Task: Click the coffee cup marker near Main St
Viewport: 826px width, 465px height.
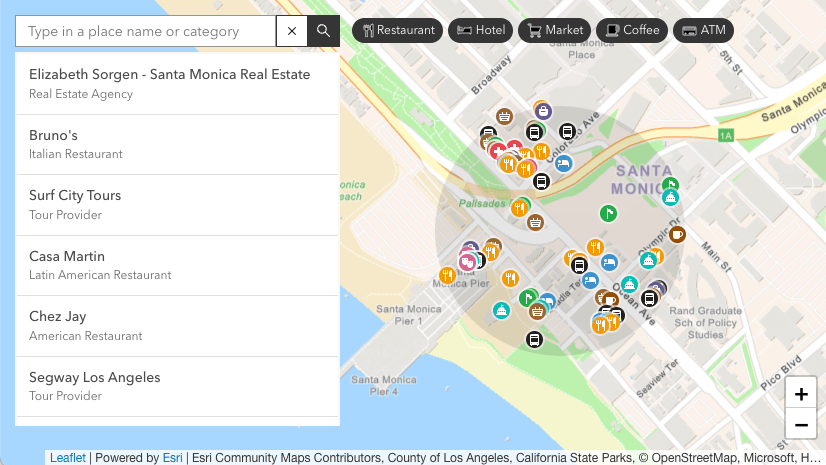Action: click(677, 234)
